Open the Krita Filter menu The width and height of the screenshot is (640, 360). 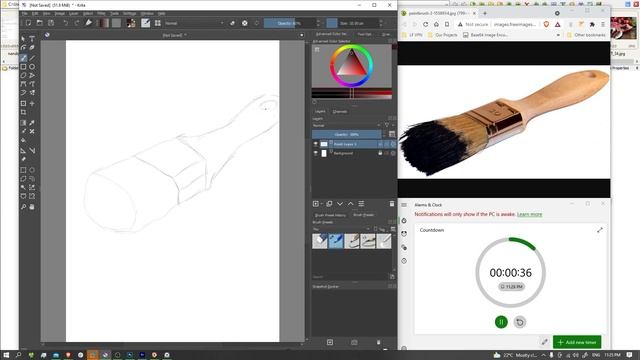[101, 13]
